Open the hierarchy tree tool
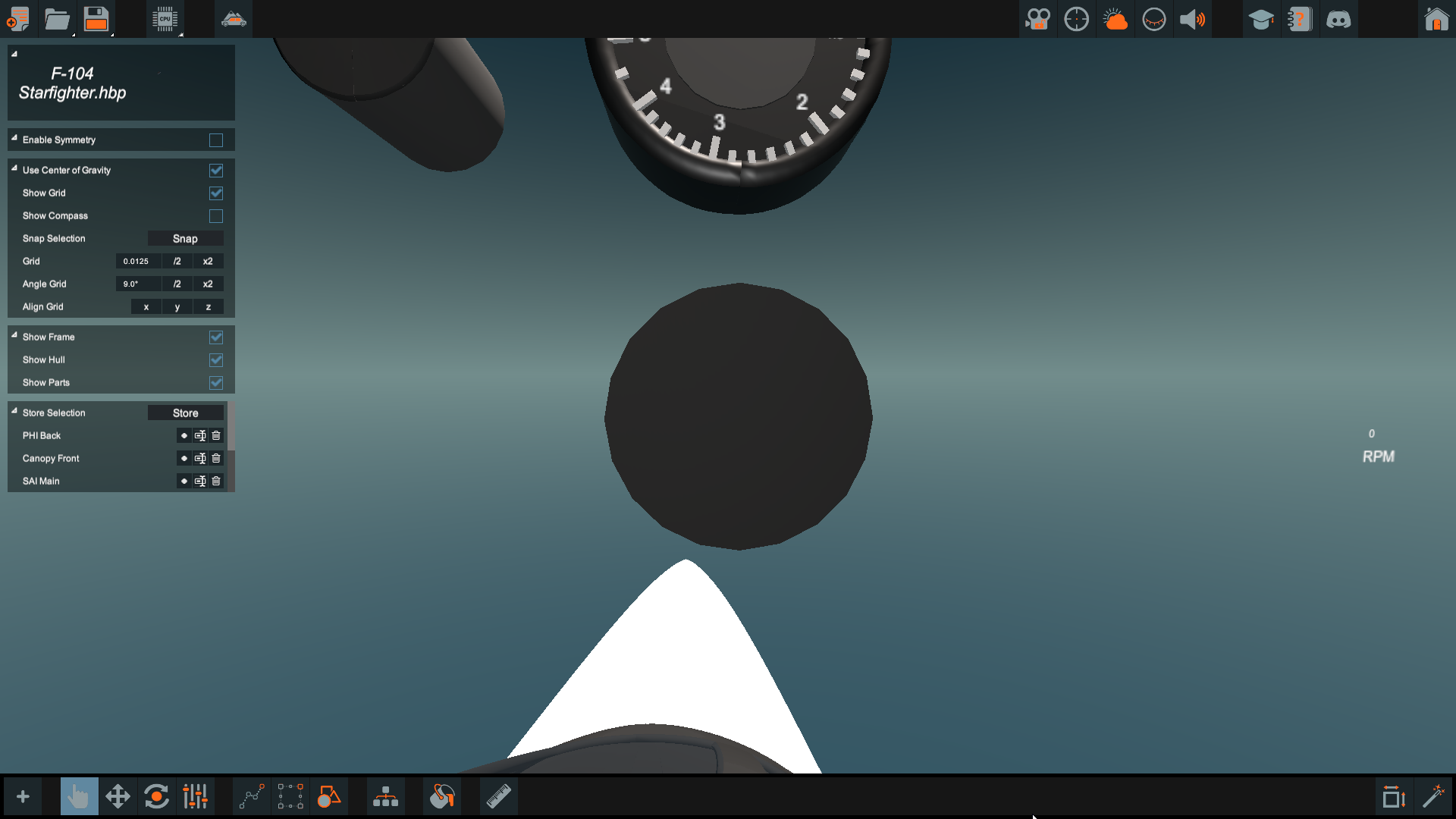The height and width of the screenshot is (819, 1456). pos(385,797)
